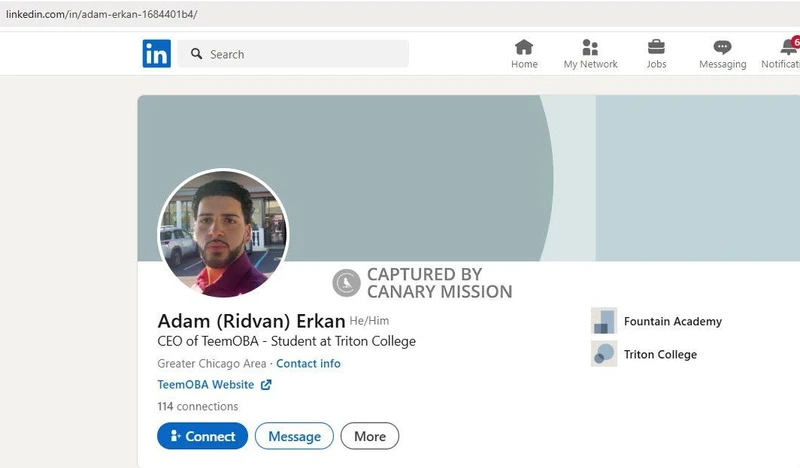800x468 pixels.
Task: Open the TeemOBA Website link
Action: coord(206,384)
